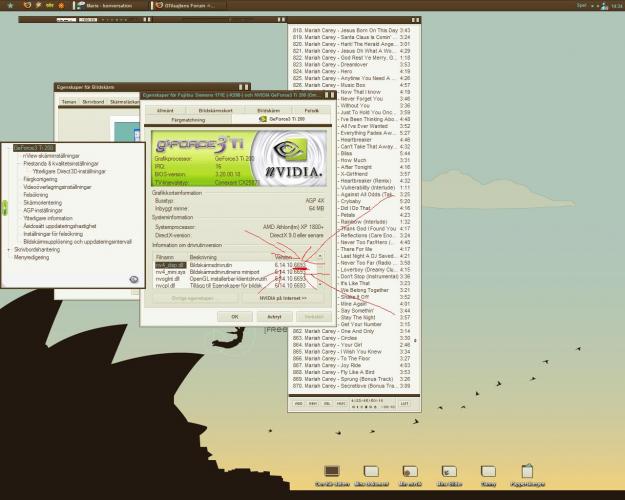Viewport: 625px width, 500px height.
Task: Click REM button in playlist editor
Action: click(x=313, y=404)
